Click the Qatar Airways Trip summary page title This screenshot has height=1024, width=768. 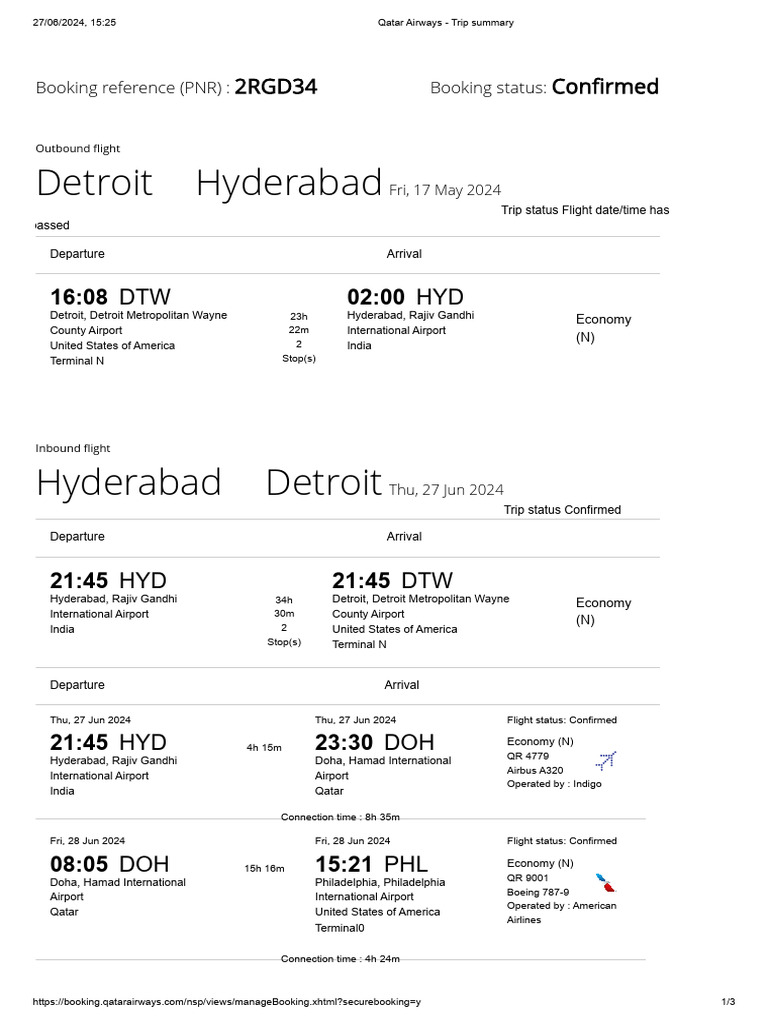[445, 22]
